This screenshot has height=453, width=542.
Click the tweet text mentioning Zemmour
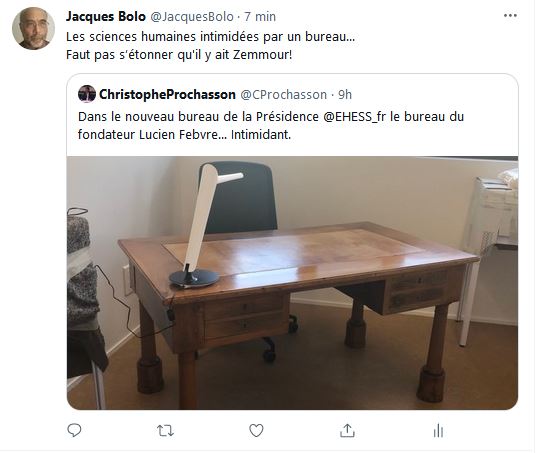[179, 55]
